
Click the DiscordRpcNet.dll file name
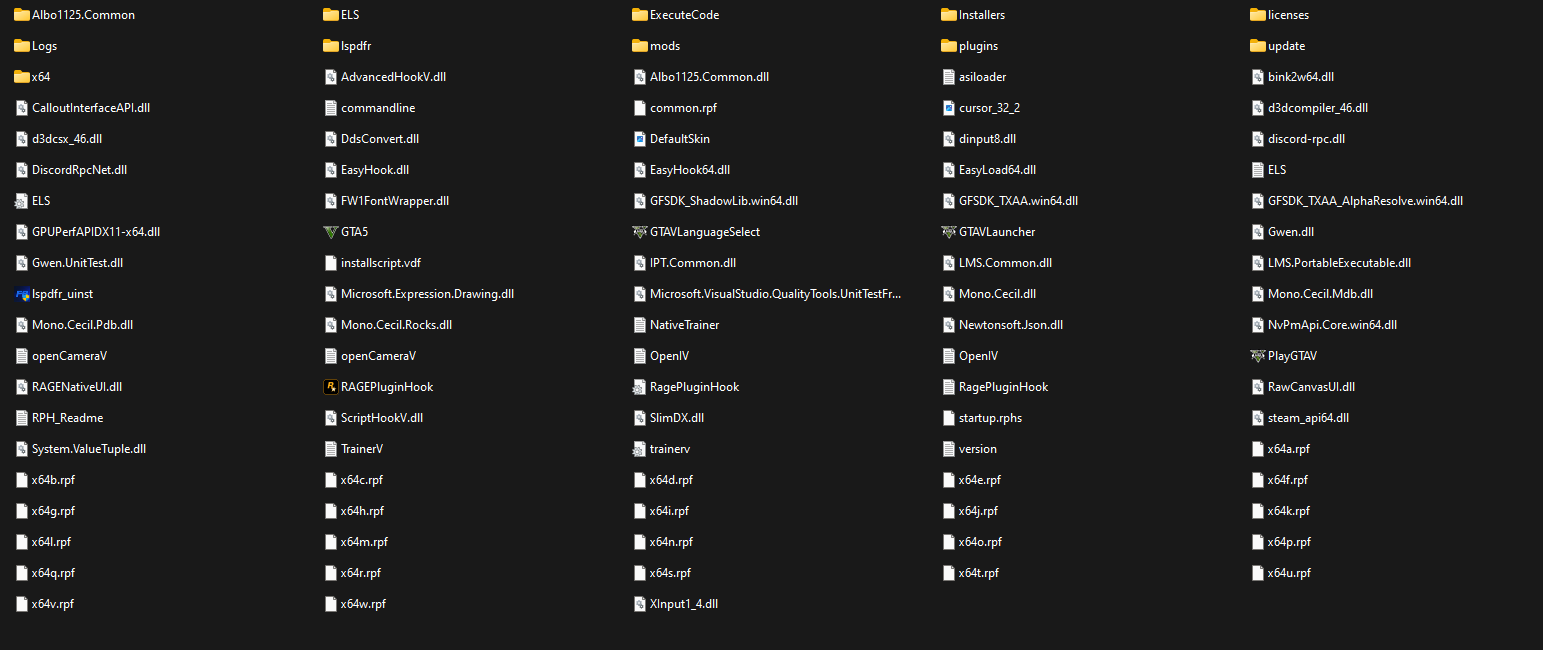click(80, 170)
